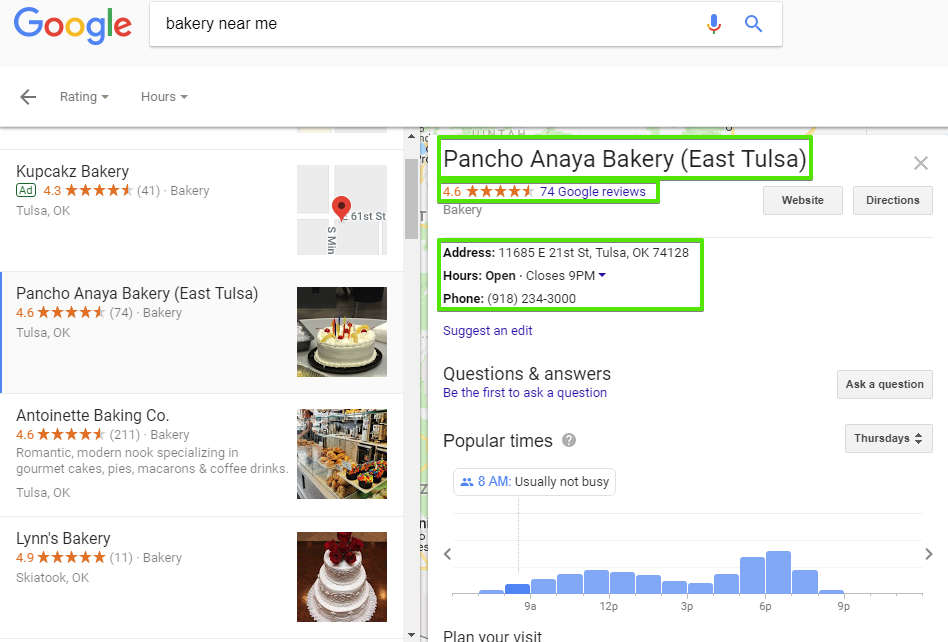The width and height of the screenshot is (948, 642).
Task: Open the bakery Website button
Action: (x=802, y=200)
